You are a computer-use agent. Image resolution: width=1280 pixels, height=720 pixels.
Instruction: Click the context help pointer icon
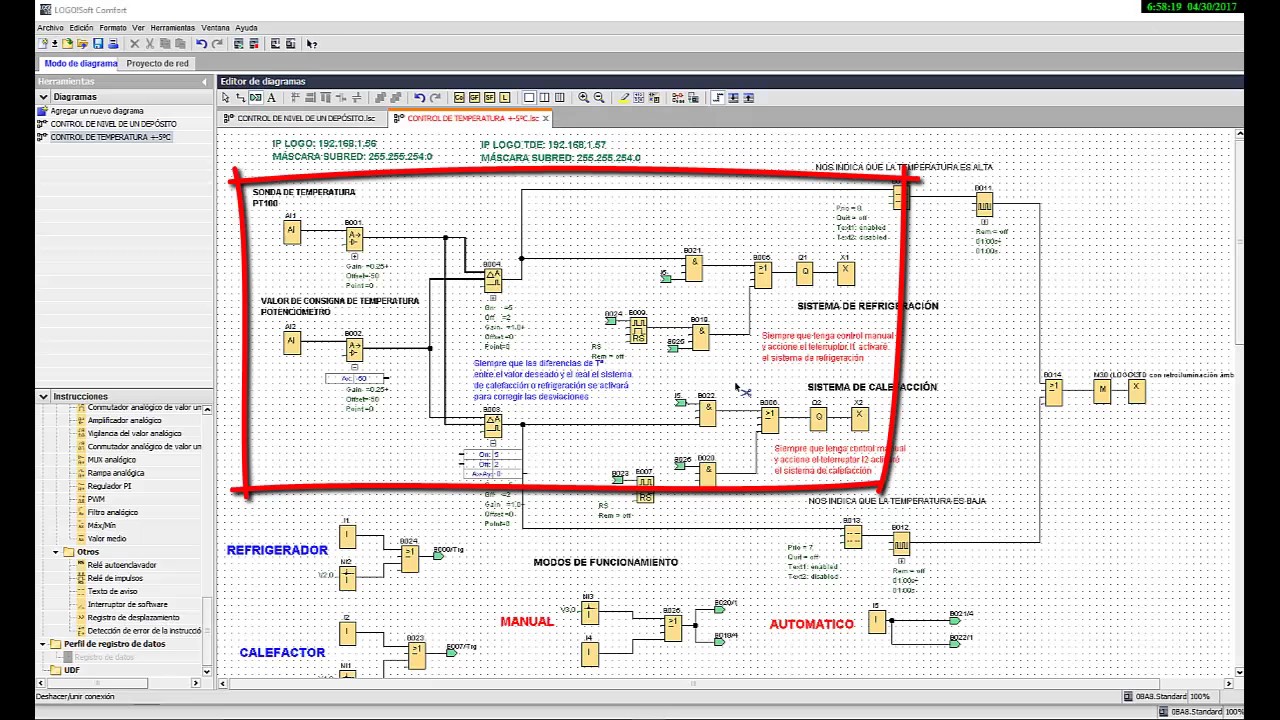pyautogui.click(x=311, y=44)
